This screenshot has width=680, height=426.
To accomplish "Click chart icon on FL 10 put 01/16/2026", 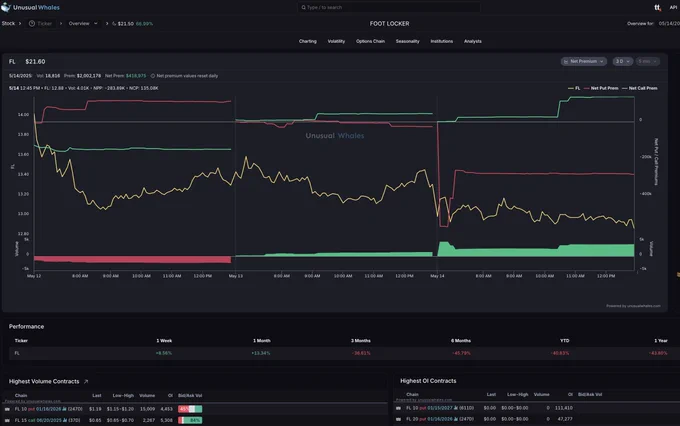I will coord(64,409).
